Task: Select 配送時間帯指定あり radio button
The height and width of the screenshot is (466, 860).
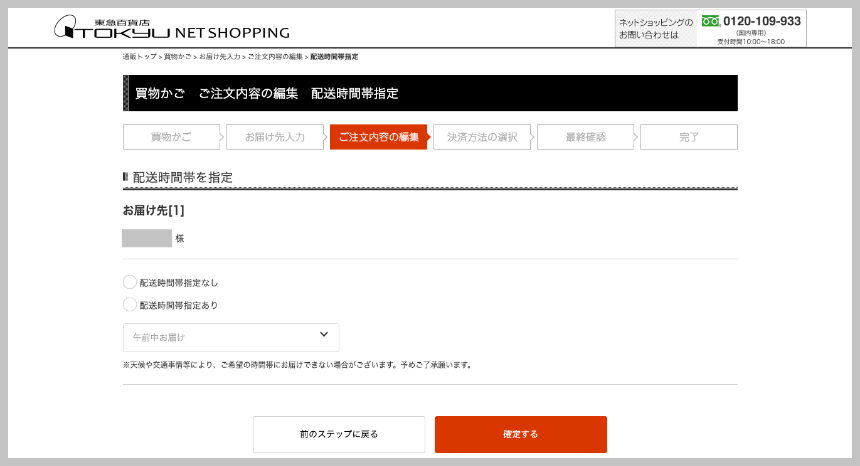Action: tap(129, 305)
